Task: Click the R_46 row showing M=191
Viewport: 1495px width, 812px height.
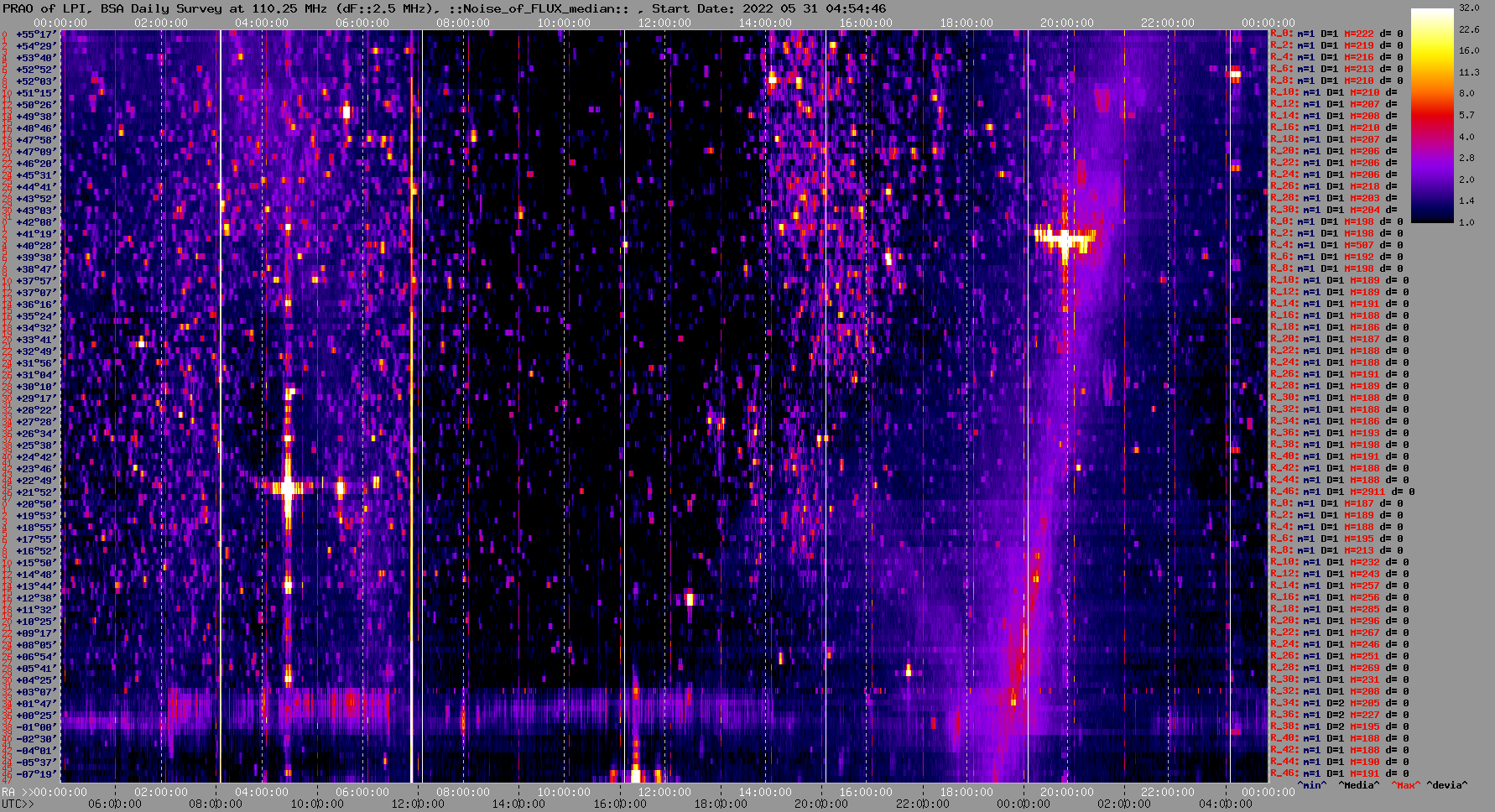Action: (x=1340, y=773)
